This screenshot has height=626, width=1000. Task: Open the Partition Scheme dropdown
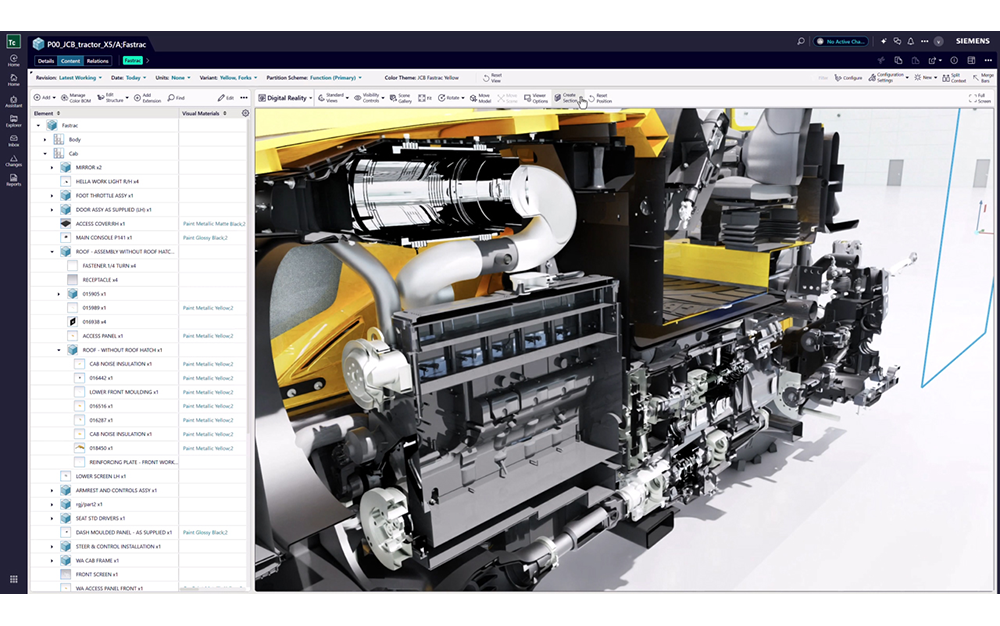pyautogui.click(x=314, y=78)
